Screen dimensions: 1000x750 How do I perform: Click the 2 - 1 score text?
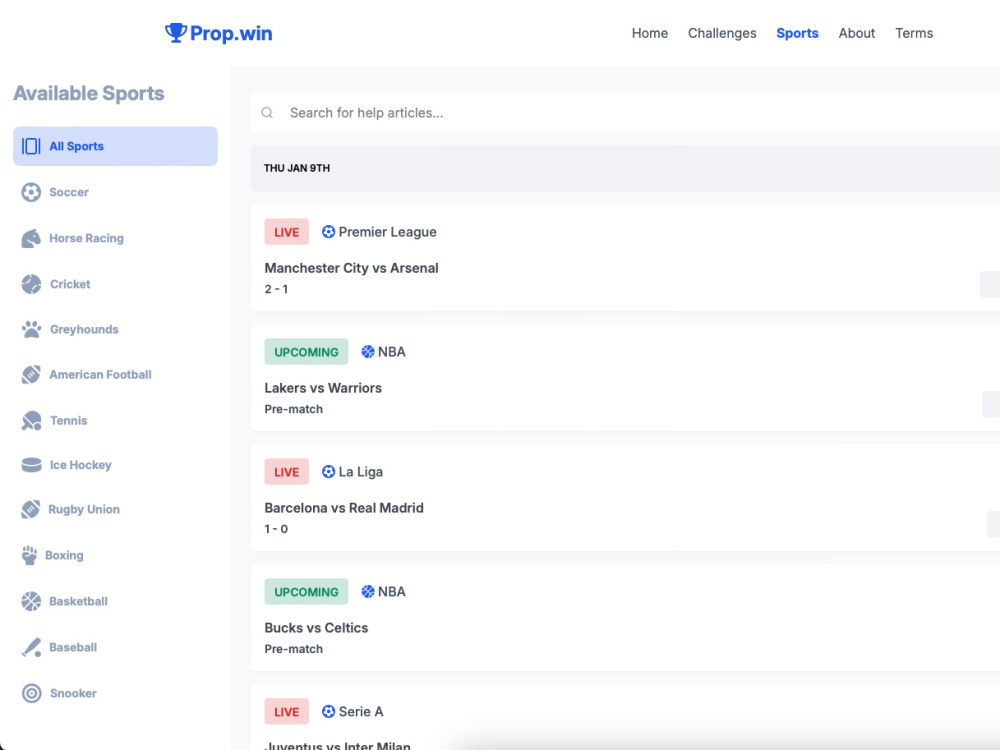pyautogui.click(x=276, y=289)
